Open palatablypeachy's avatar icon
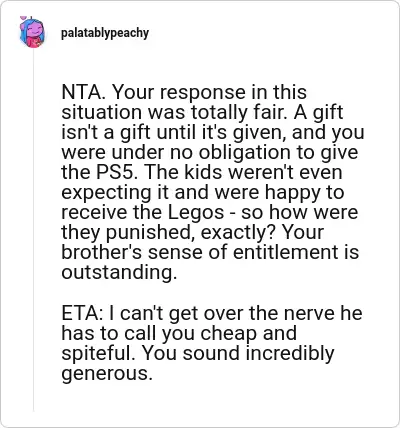This screenshot has width=400, height=428. 32,32
